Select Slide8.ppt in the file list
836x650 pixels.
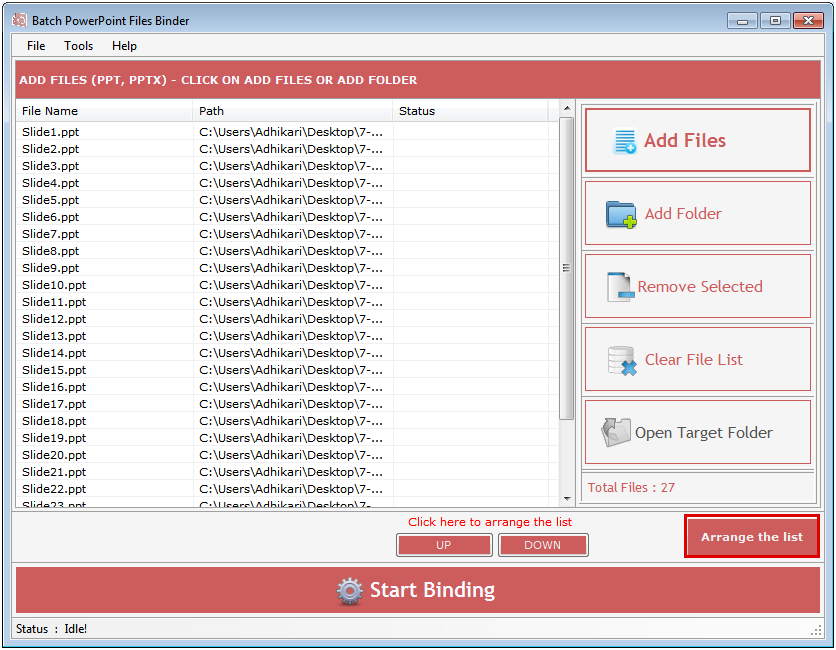(51, 251)
